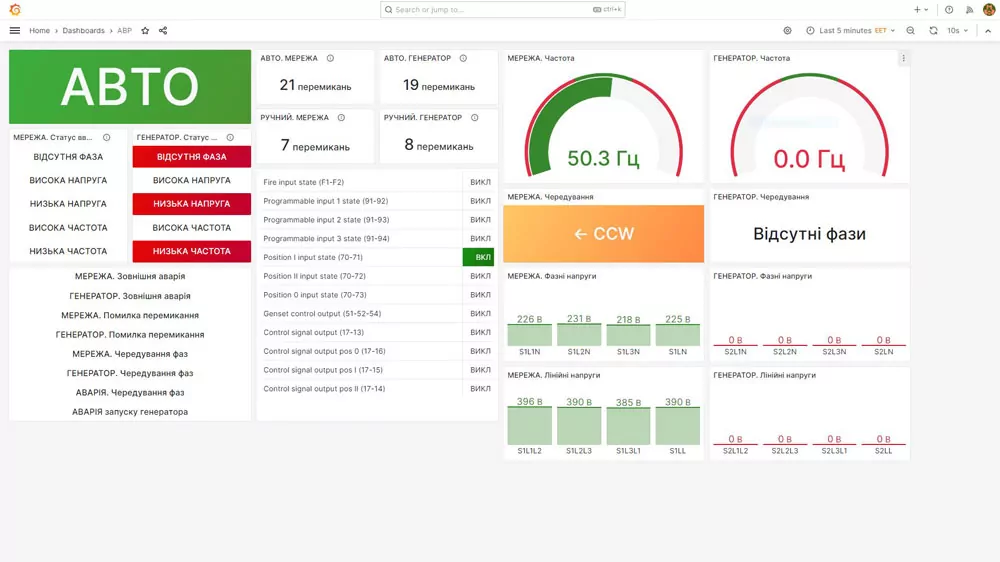Collapse the top toolbar chevron
Screen dimensions: 1000x562
click(x=988, y=31)
